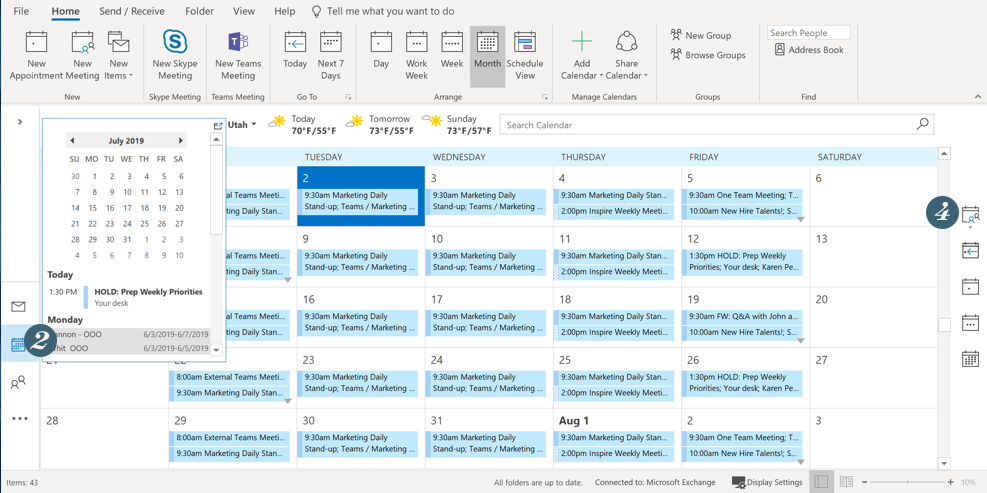Start a New Teams Meeting
The width and height of the screenshot is (987, 493).
pos(238,55)
